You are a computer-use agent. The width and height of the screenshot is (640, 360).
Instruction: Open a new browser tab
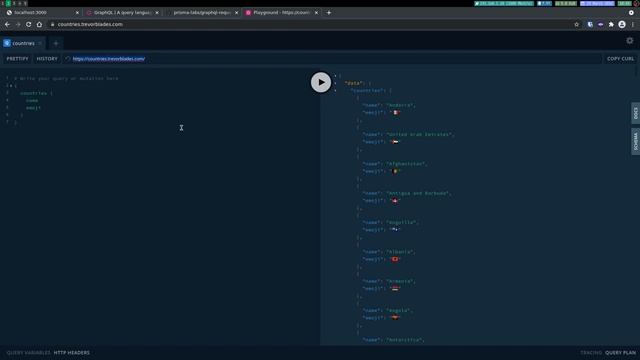pyautogui.click(x=329, y=13)
